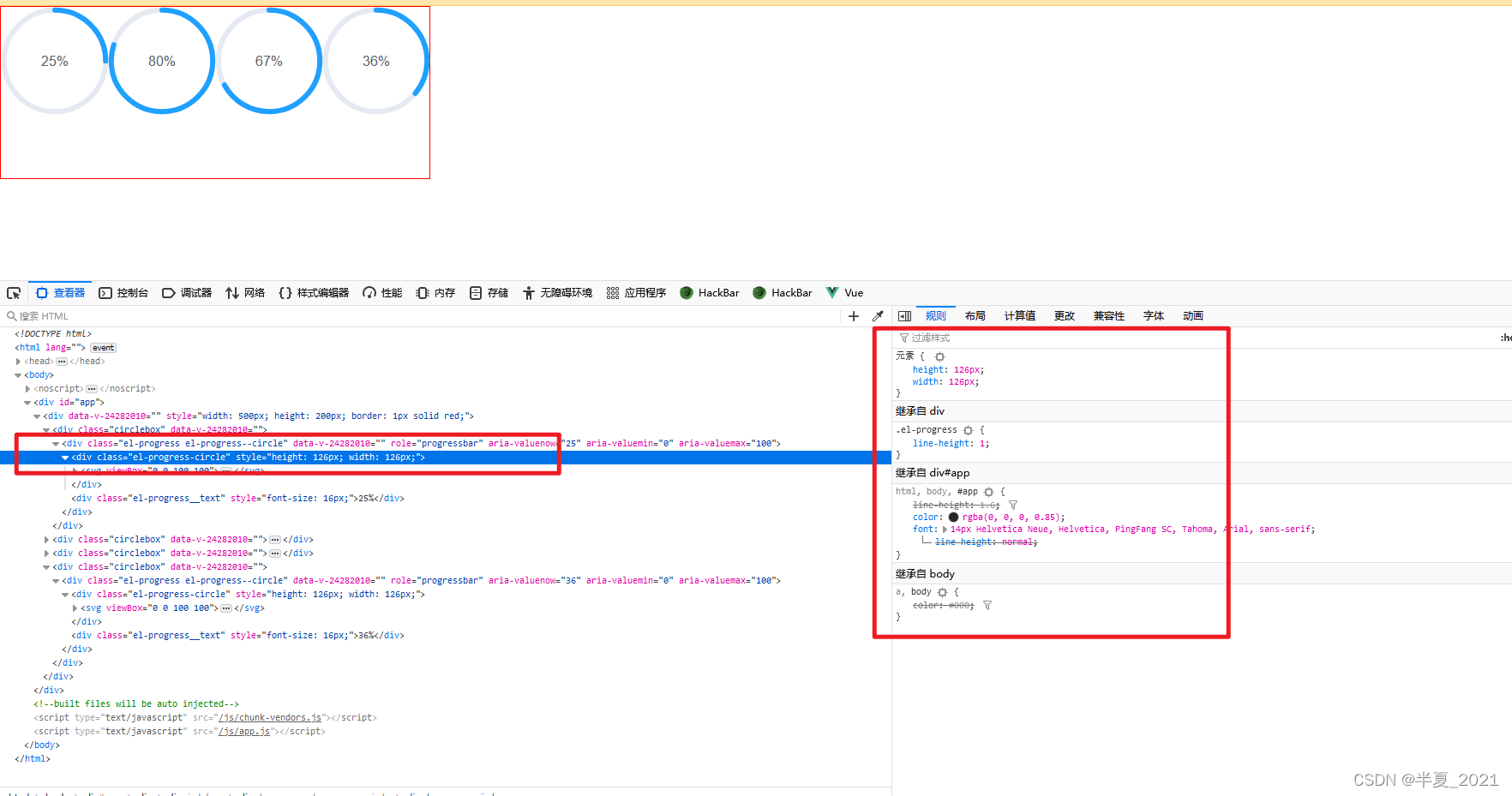Select the 更改 changes tab

coord(1065,316)
